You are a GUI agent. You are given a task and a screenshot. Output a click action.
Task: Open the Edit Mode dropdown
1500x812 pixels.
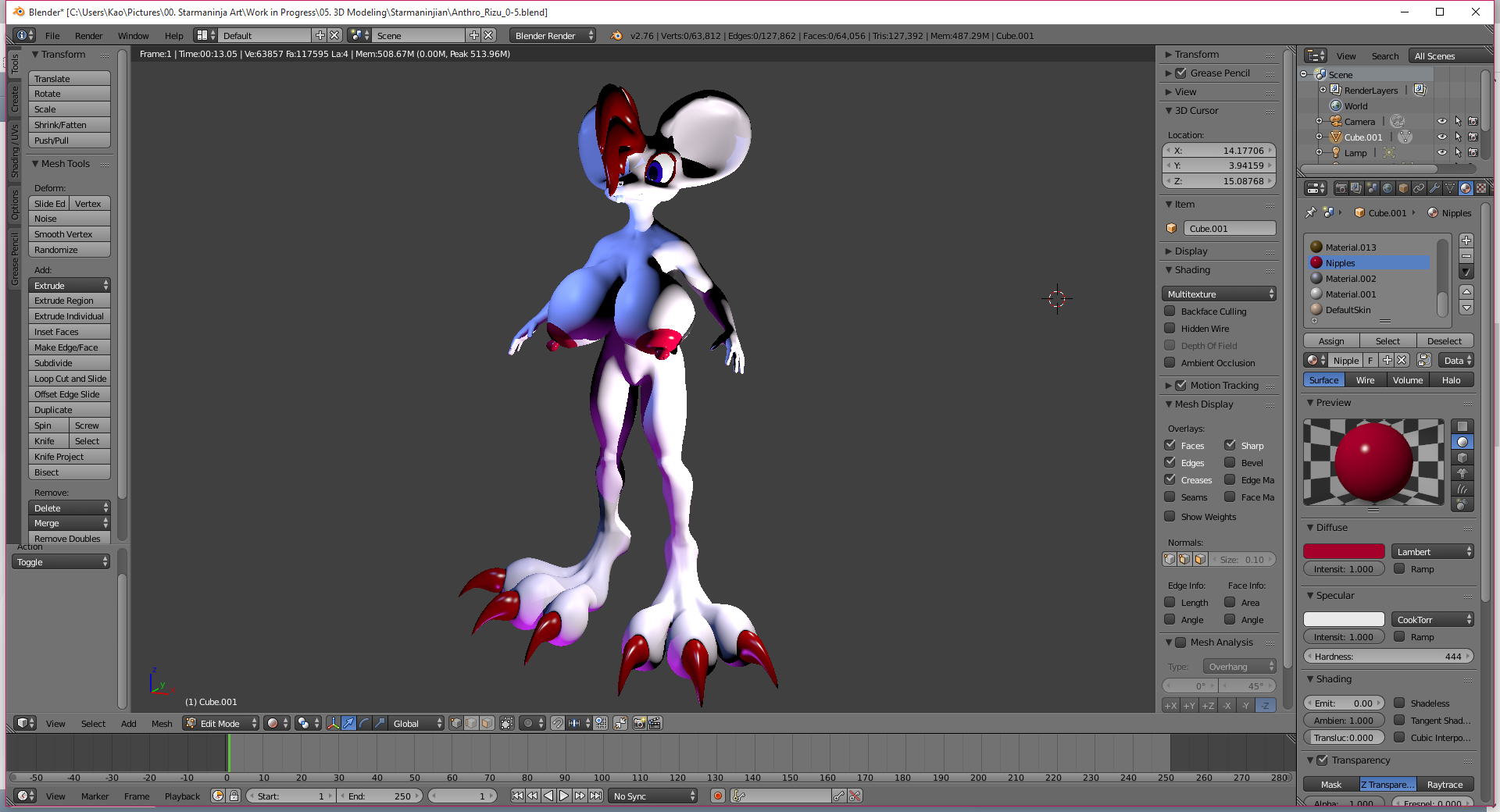coord(221,723)
